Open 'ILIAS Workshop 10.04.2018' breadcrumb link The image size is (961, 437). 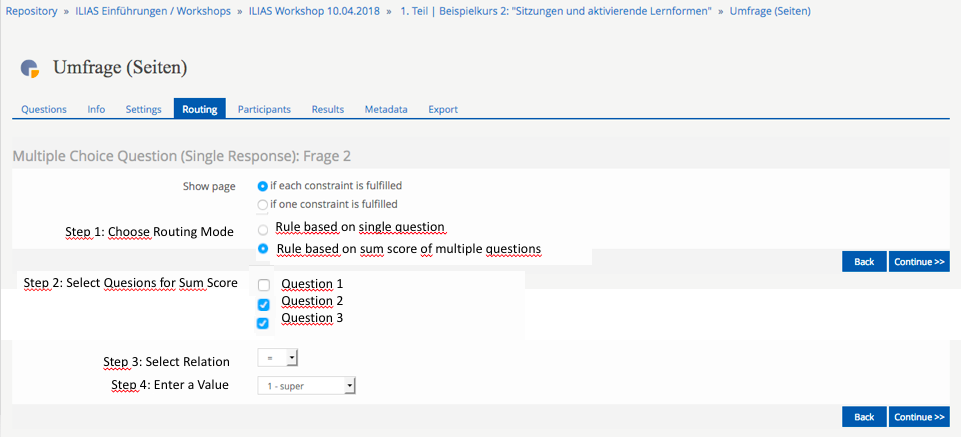pos(315,12)
